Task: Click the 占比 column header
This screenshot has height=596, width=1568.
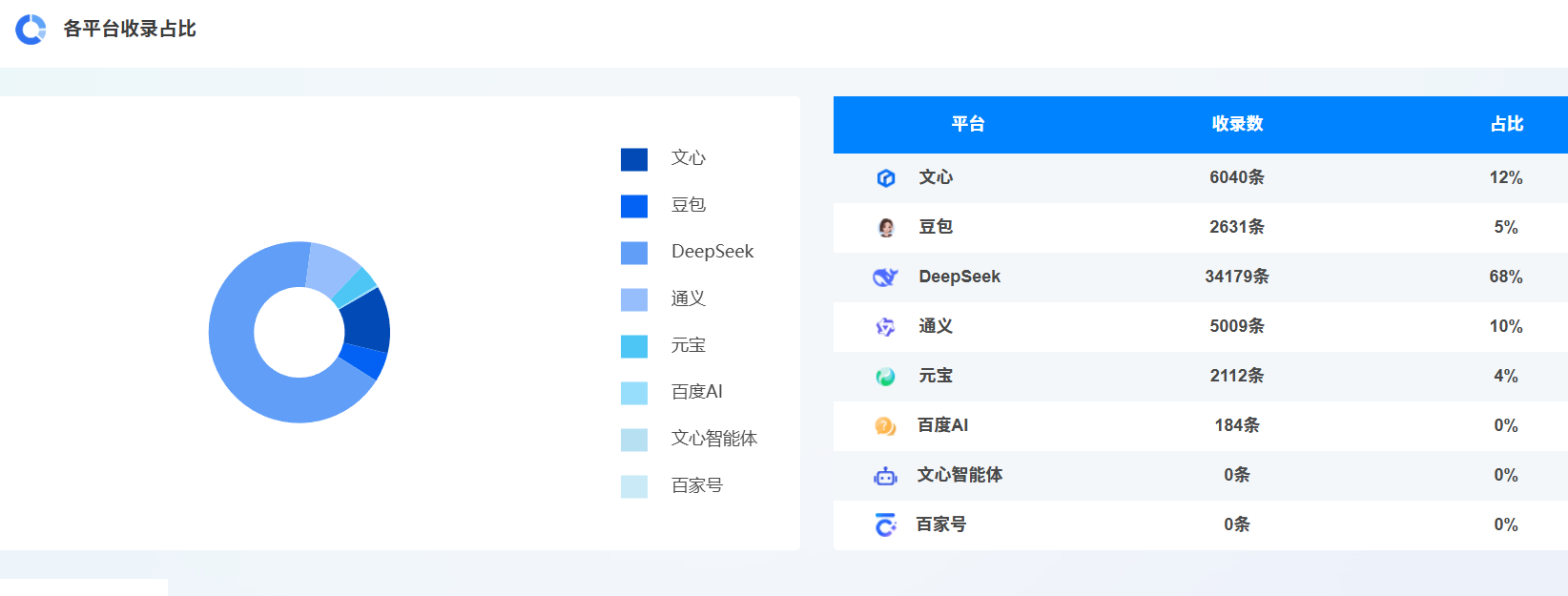Action: 1507,124
